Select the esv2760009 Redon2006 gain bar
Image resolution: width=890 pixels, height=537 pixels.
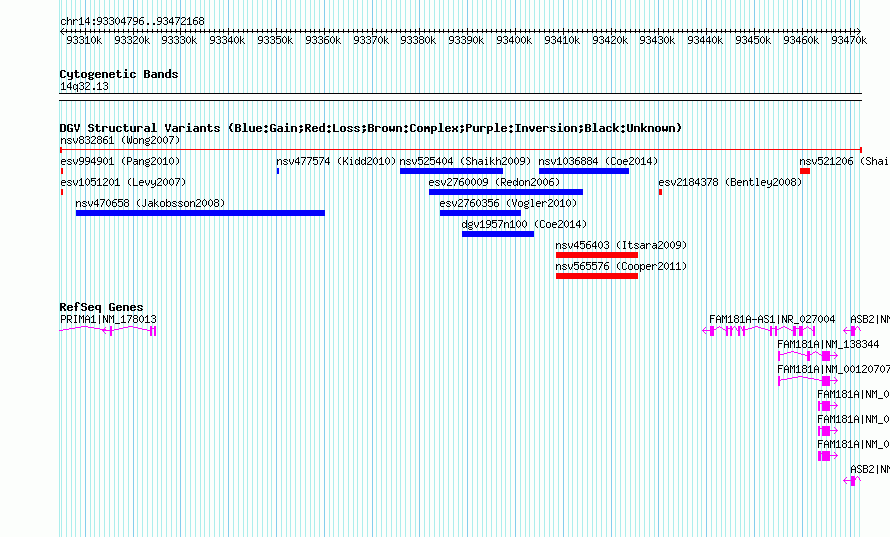[x=506, y=192]
